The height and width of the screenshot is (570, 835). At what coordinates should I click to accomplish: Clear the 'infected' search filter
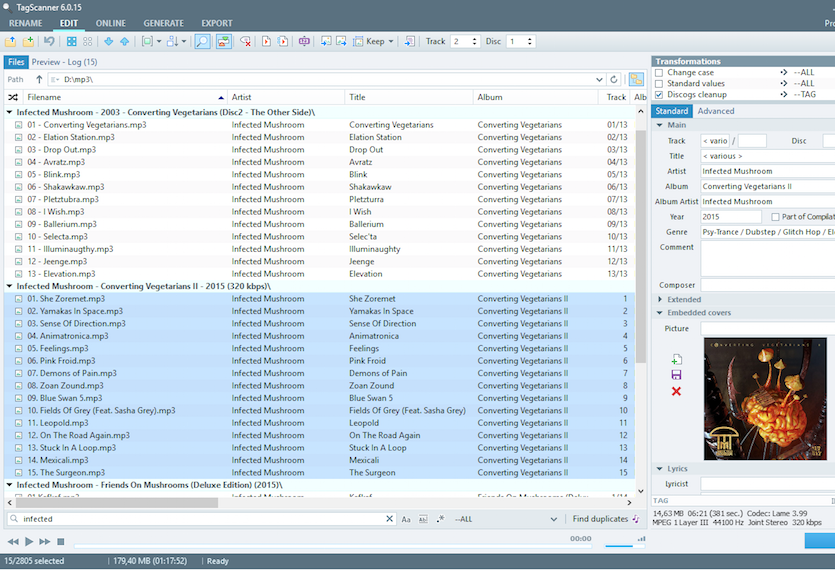point(389,519)
